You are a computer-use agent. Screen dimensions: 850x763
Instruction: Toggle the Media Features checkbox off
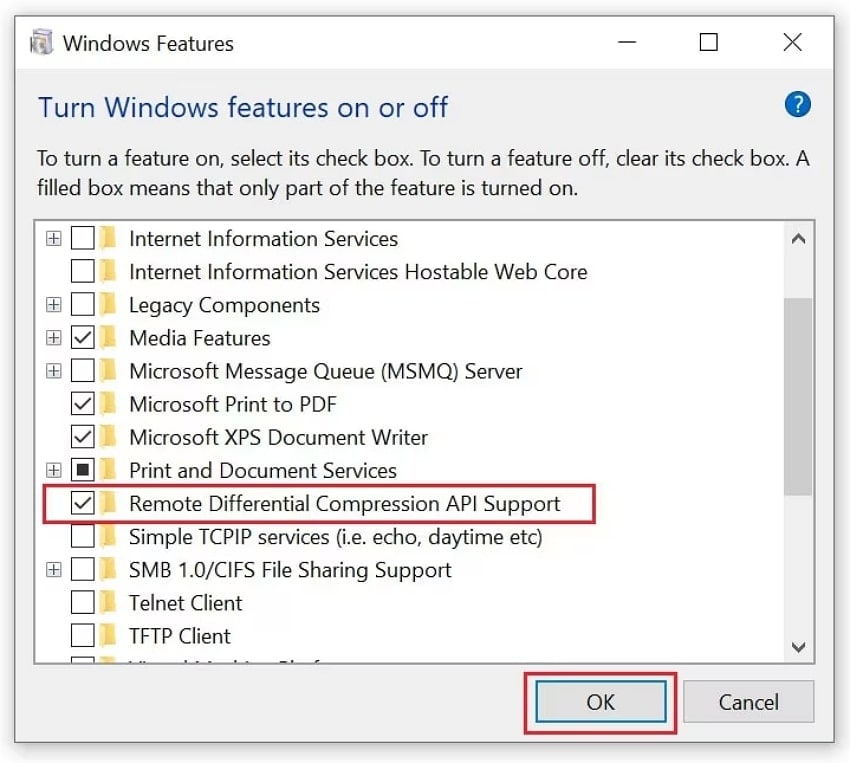[83, 338]
